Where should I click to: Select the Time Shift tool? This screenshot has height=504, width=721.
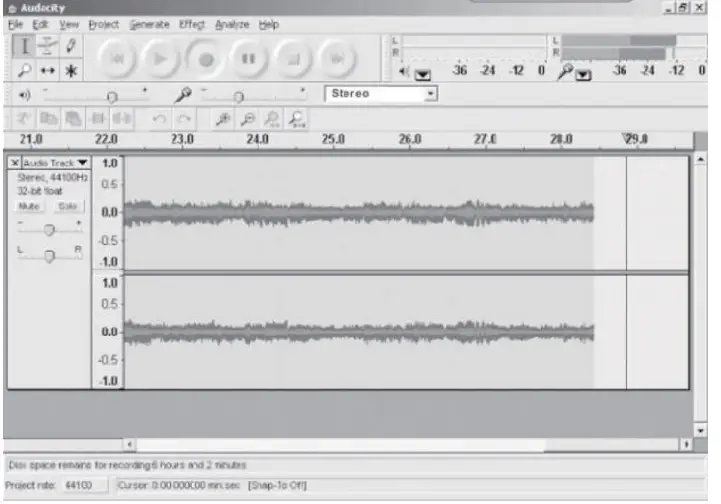point(47,70)
